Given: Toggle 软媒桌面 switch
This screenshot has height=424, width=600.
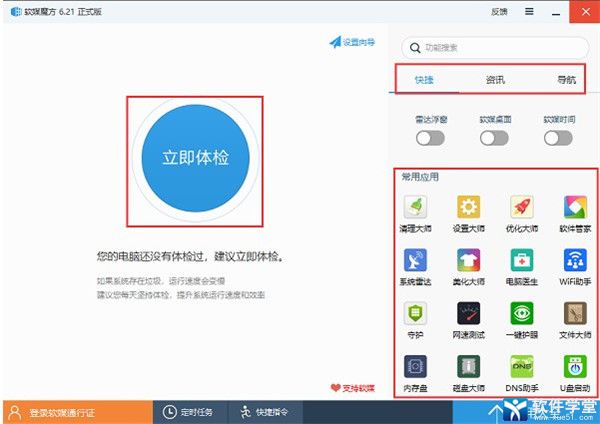Looking at the screenshot, I should click(x=494, y=138).
